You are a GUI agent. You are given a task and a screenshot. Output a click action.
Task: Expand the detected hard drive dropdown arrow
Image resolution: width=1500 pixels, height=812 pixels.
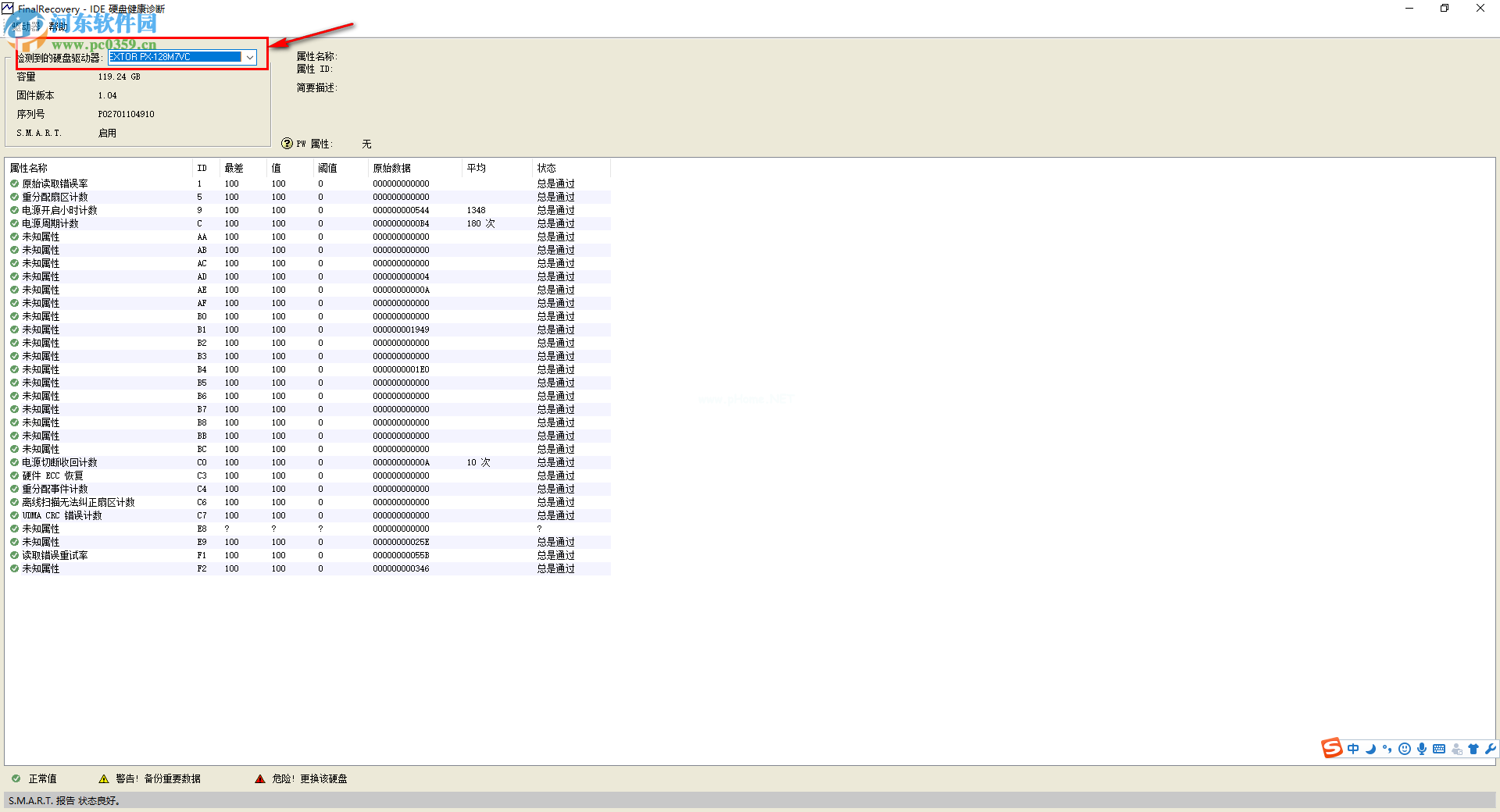249,57
